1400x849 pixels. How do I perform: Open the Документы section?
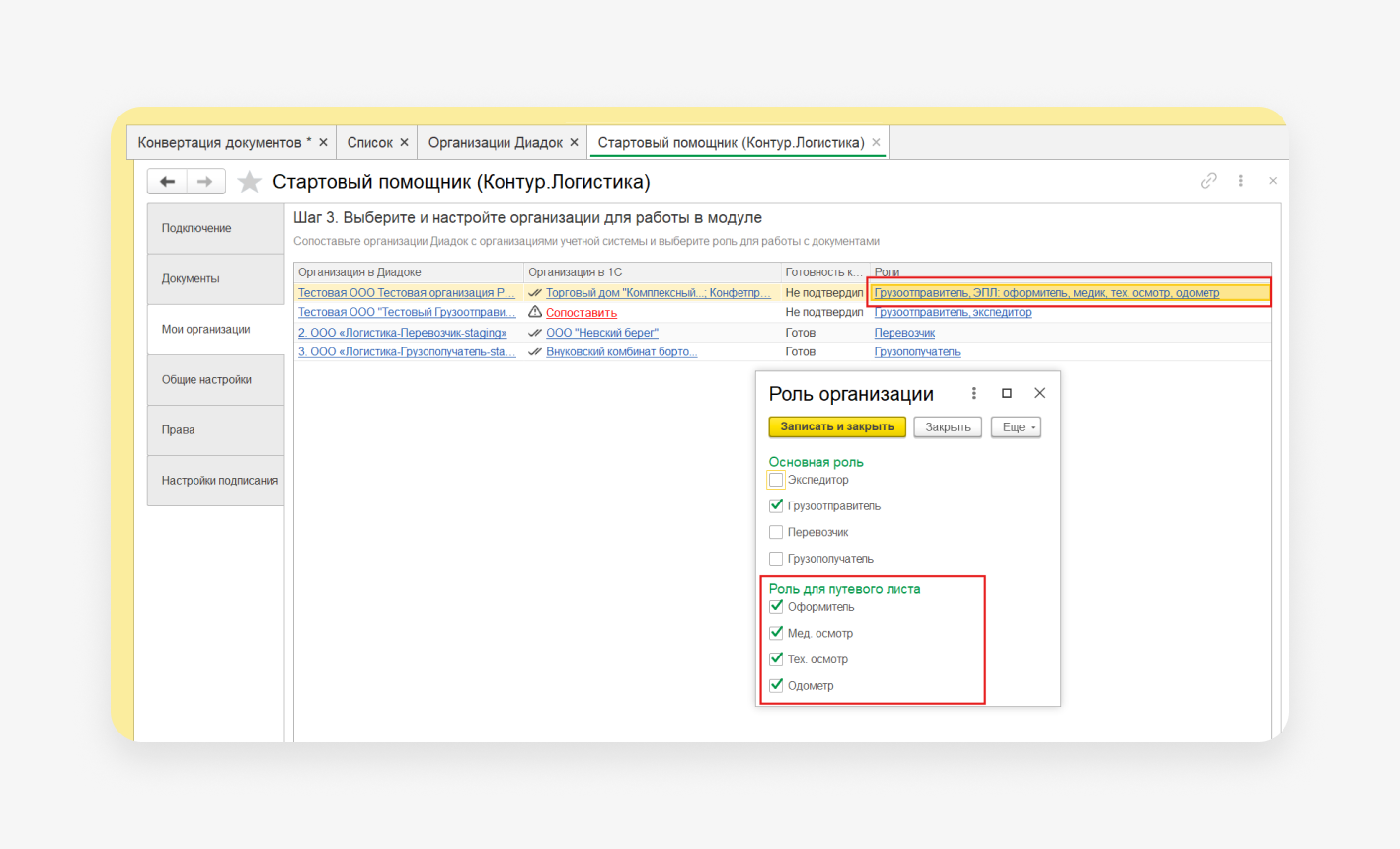215,279
